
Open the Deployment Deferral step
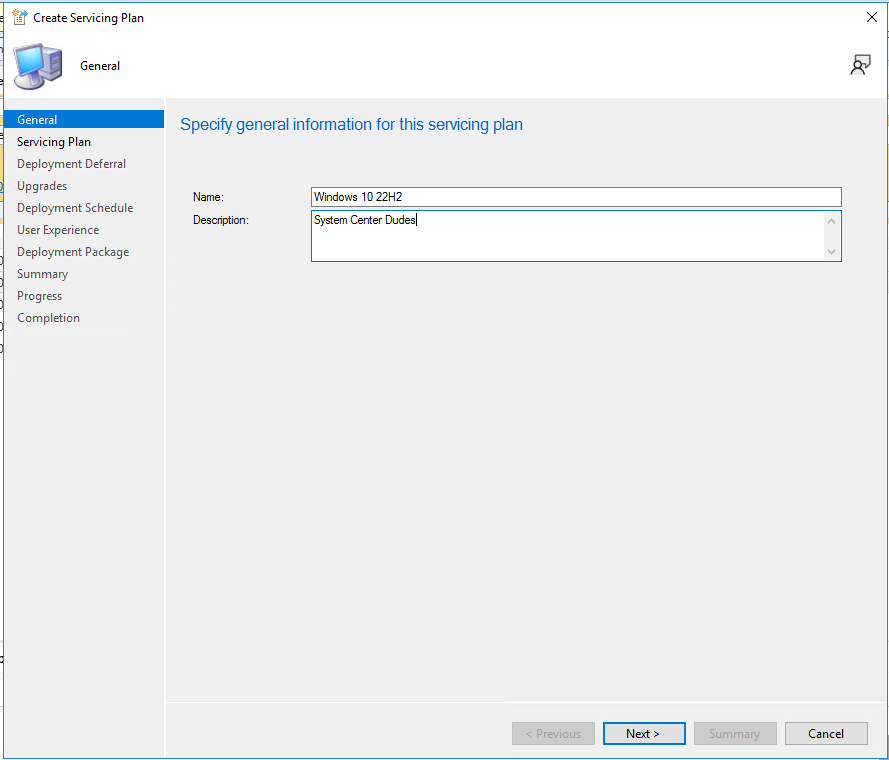click(71, 163)
